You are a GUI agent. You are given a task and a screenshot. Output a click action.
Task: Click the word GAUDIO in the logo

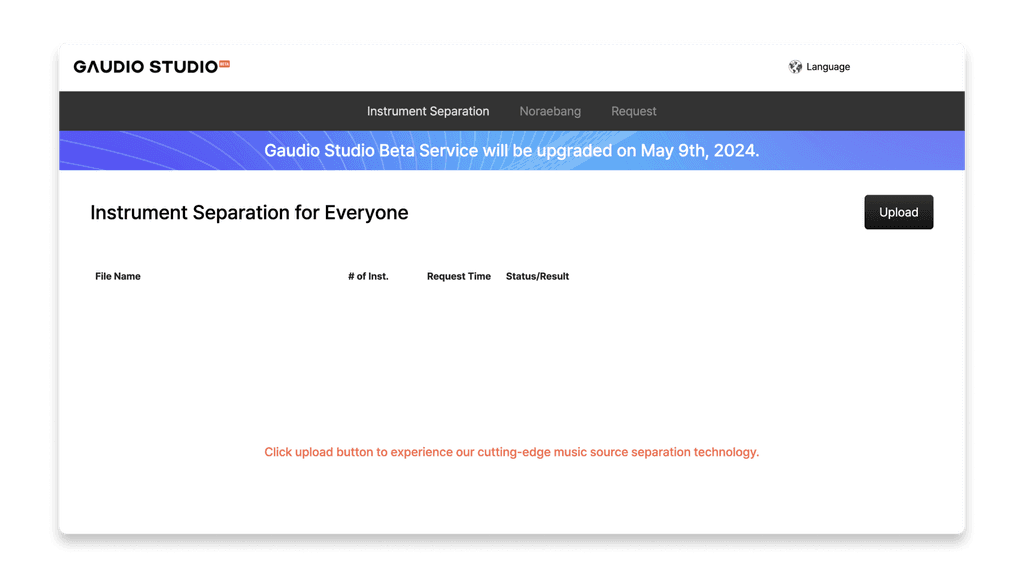coord(109,67)
